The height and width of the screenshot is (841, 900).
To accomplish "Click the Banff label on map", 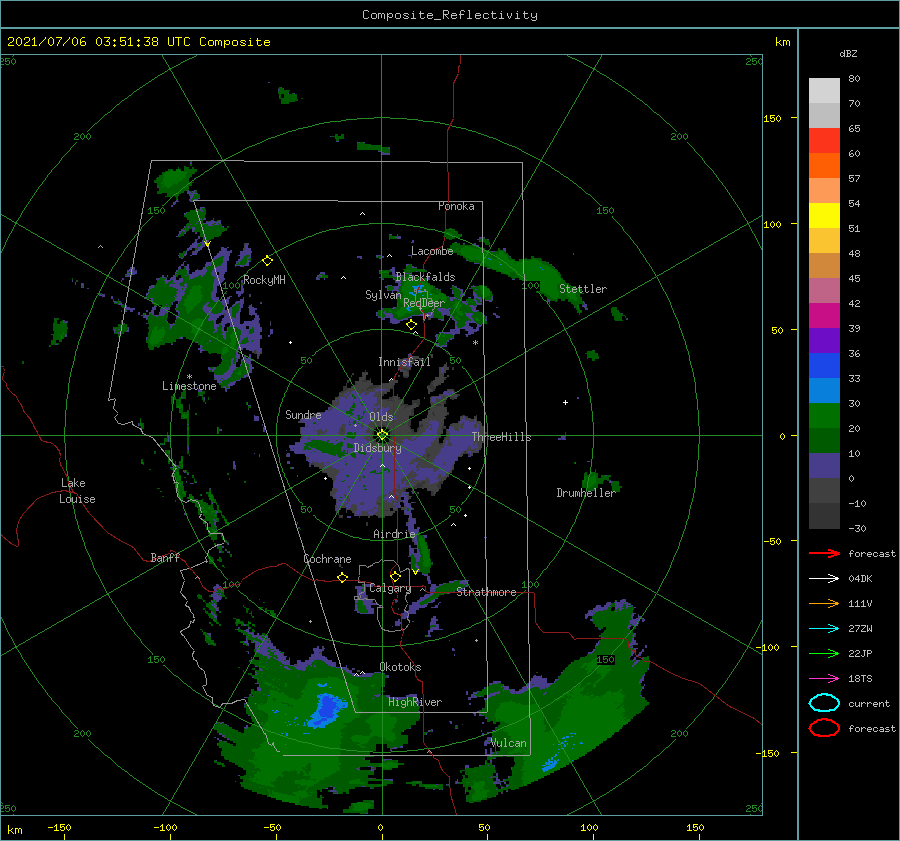I will [x=165, y=557].
